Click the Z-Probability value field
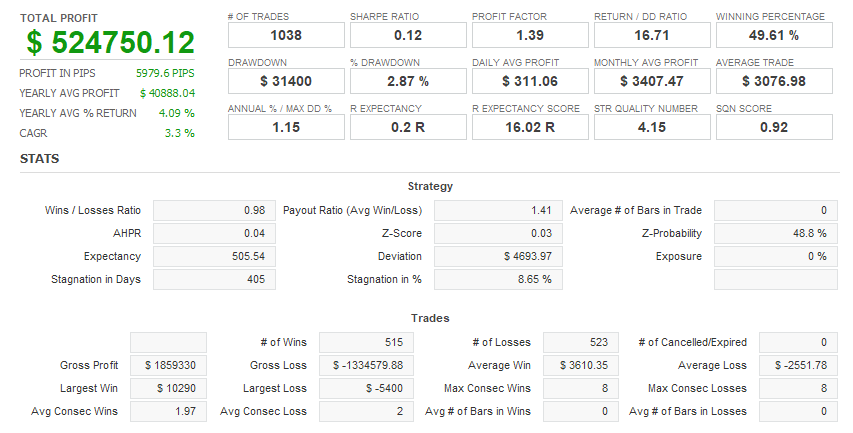853x433 pixels. (773, 233)
